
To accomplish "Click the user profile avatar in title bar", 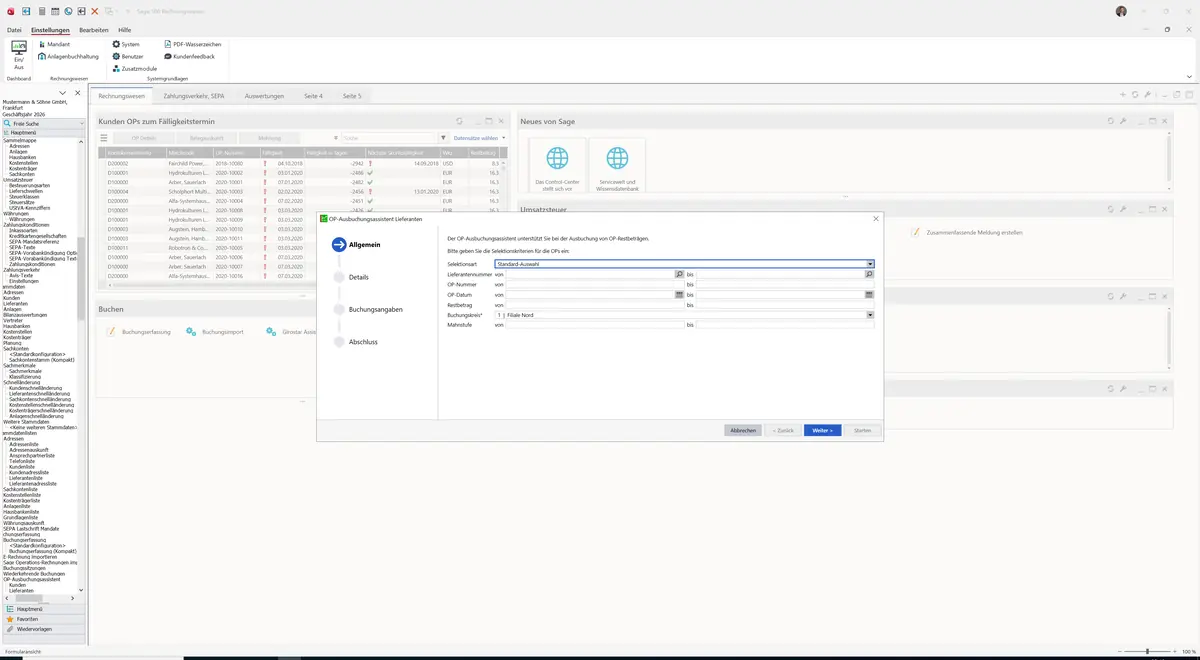I will (x=1121, y=11).
